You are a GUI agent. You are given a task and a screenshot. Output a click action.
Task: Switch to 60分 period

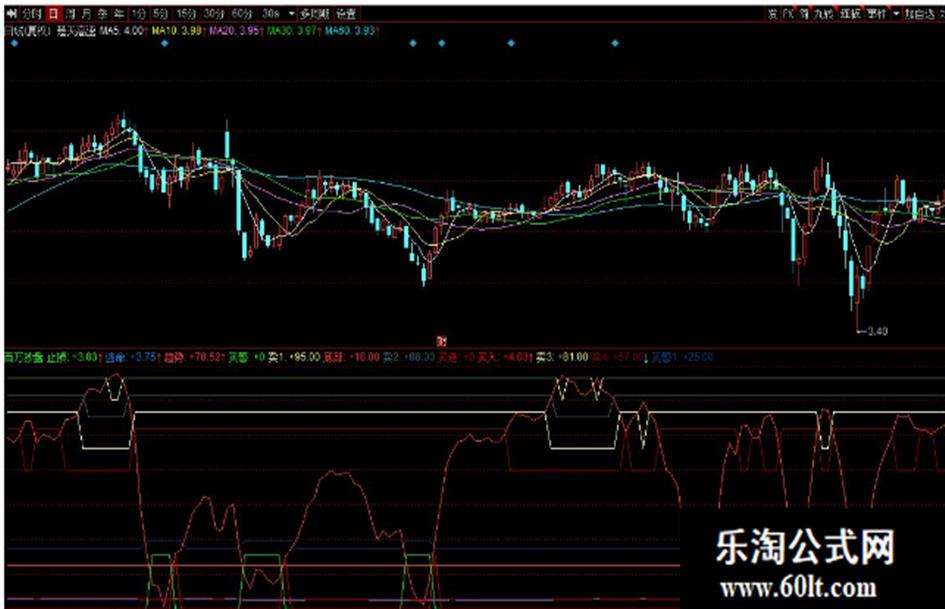pyautogui.click(x=242, y=13)
